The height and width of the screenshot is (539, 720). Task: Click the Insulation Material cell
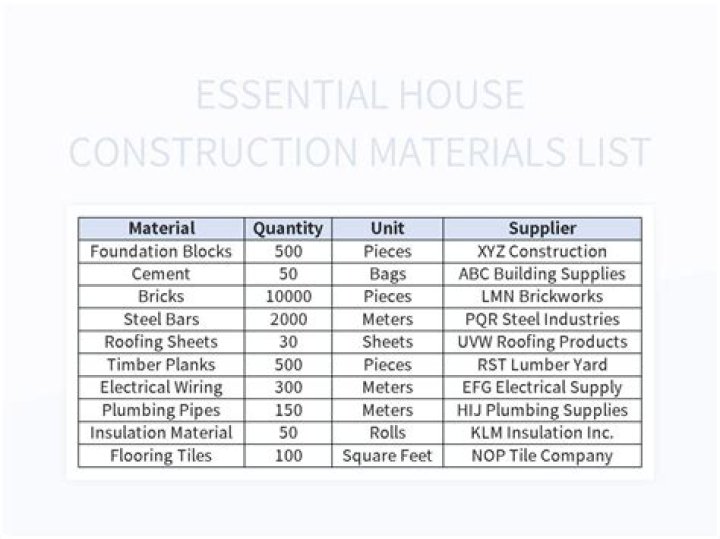[161, 433]
